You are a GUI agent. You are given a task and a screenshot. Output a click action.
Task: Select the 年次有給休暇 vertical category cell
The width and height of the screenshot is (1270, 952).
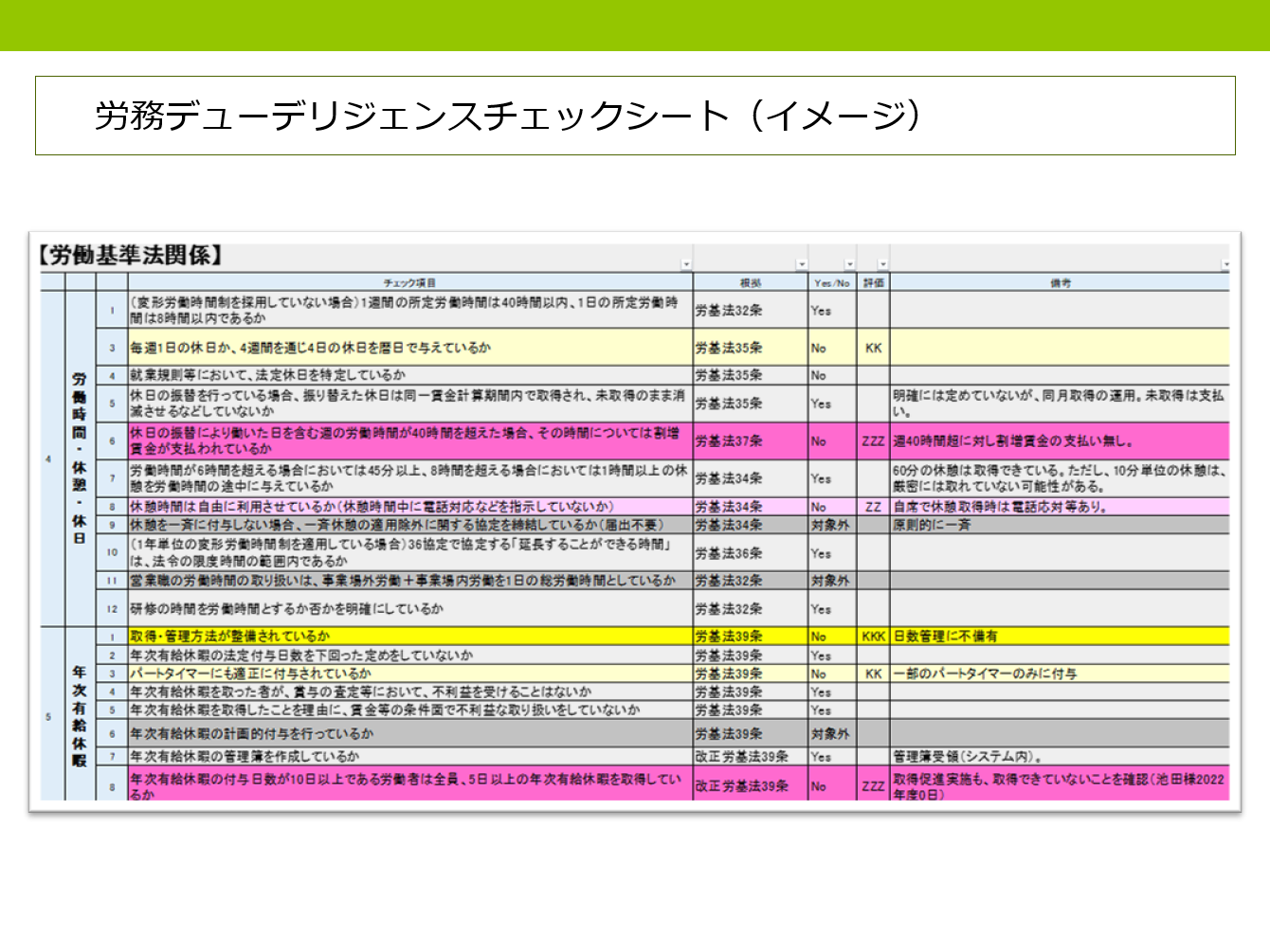click(x=80, y=716)
